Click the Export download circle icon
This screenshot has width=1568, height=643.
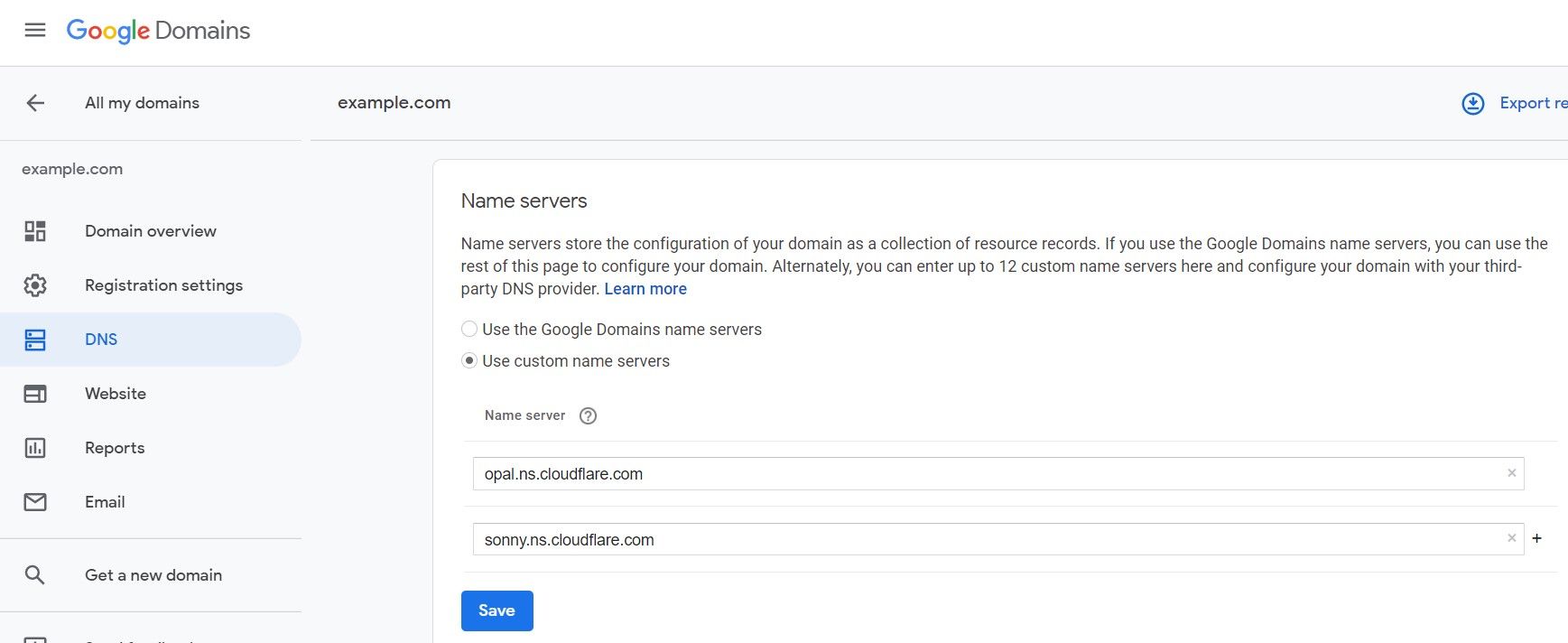(x=1473, y=104)
